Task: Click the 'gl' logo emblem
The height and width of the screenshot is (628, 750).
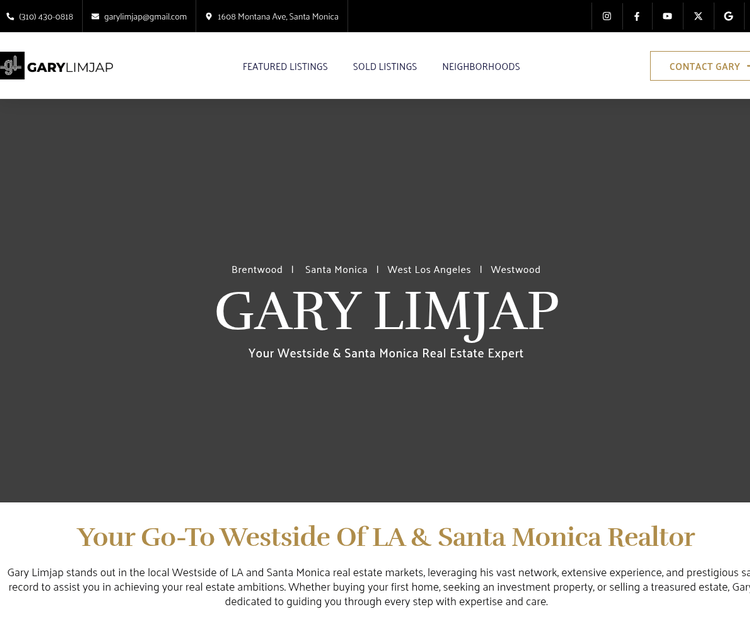Action: tap(12, 66)
